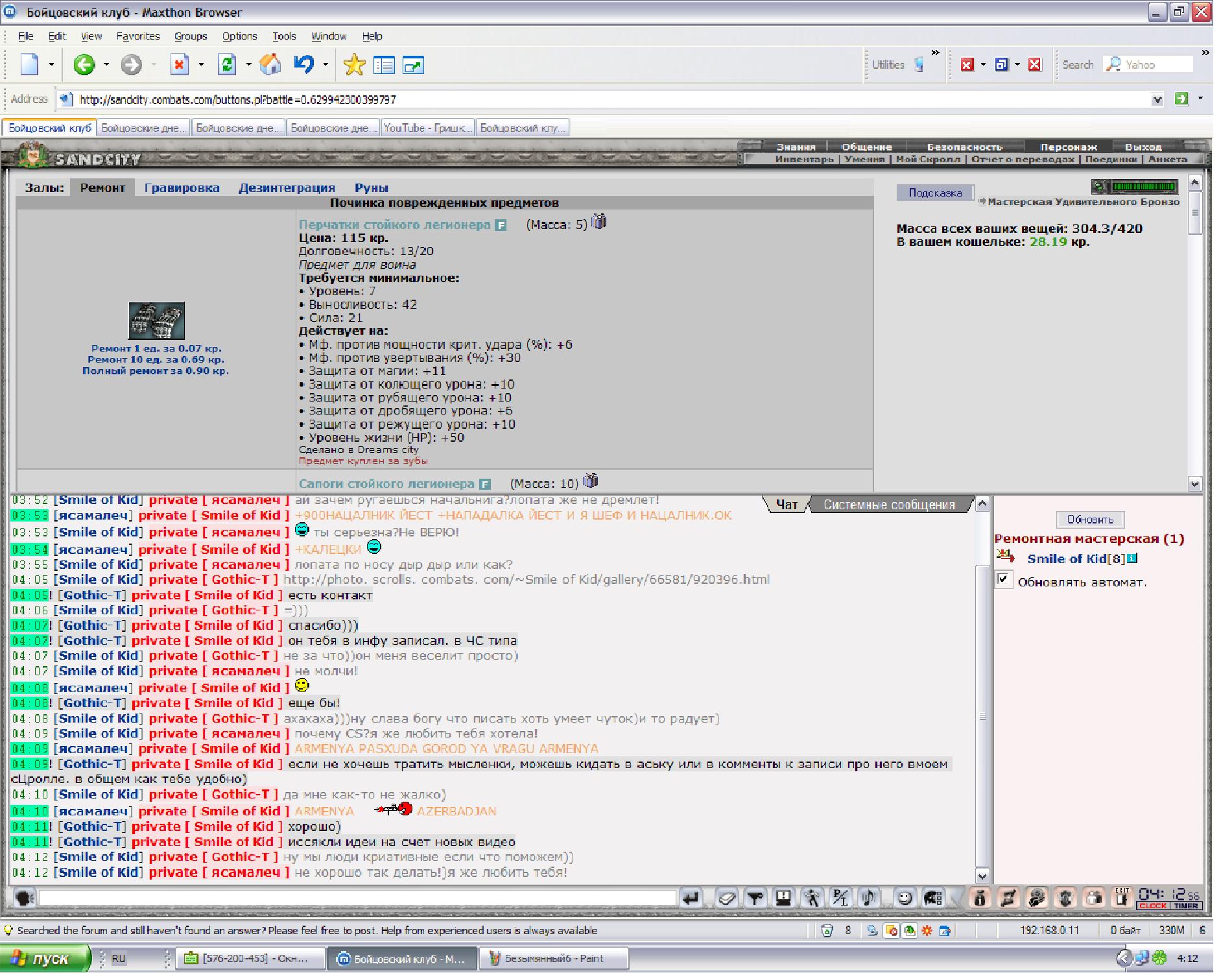
Task: Toggle the P/L transliteration icon
Action: tap(840, 898)
